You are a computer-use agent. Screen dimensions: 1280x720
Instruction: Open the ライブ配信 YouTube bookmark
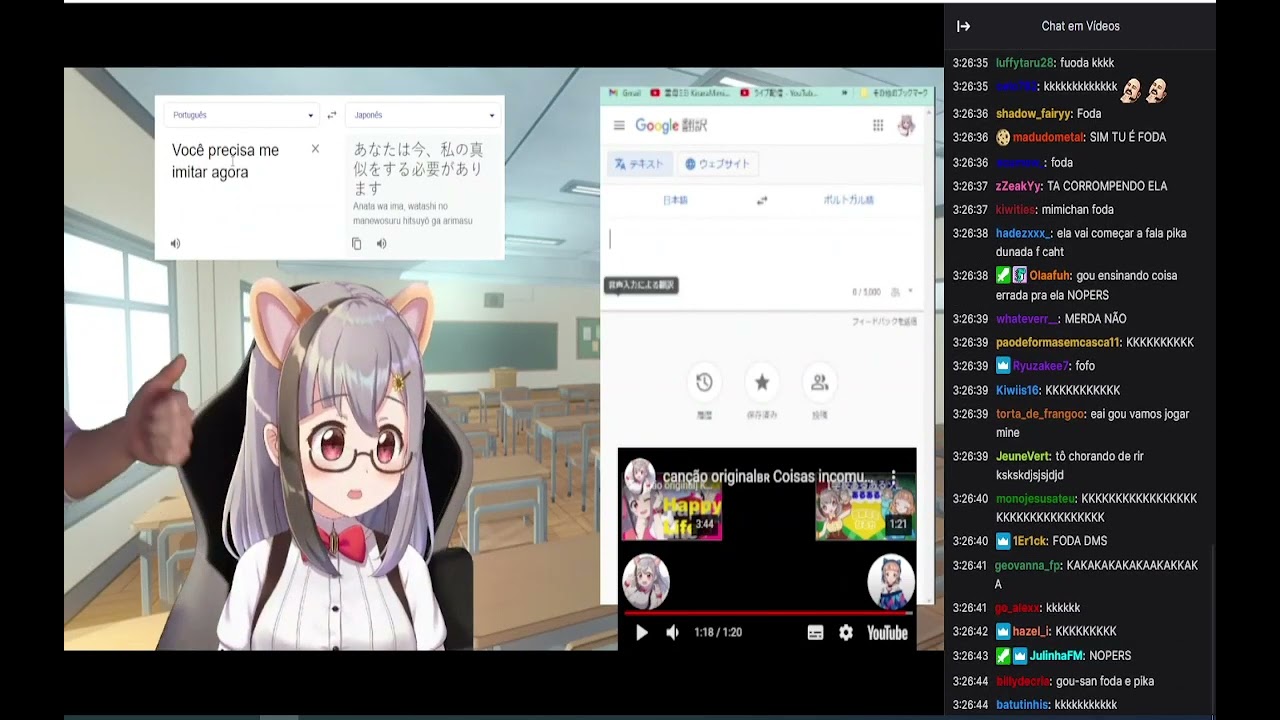780,93
